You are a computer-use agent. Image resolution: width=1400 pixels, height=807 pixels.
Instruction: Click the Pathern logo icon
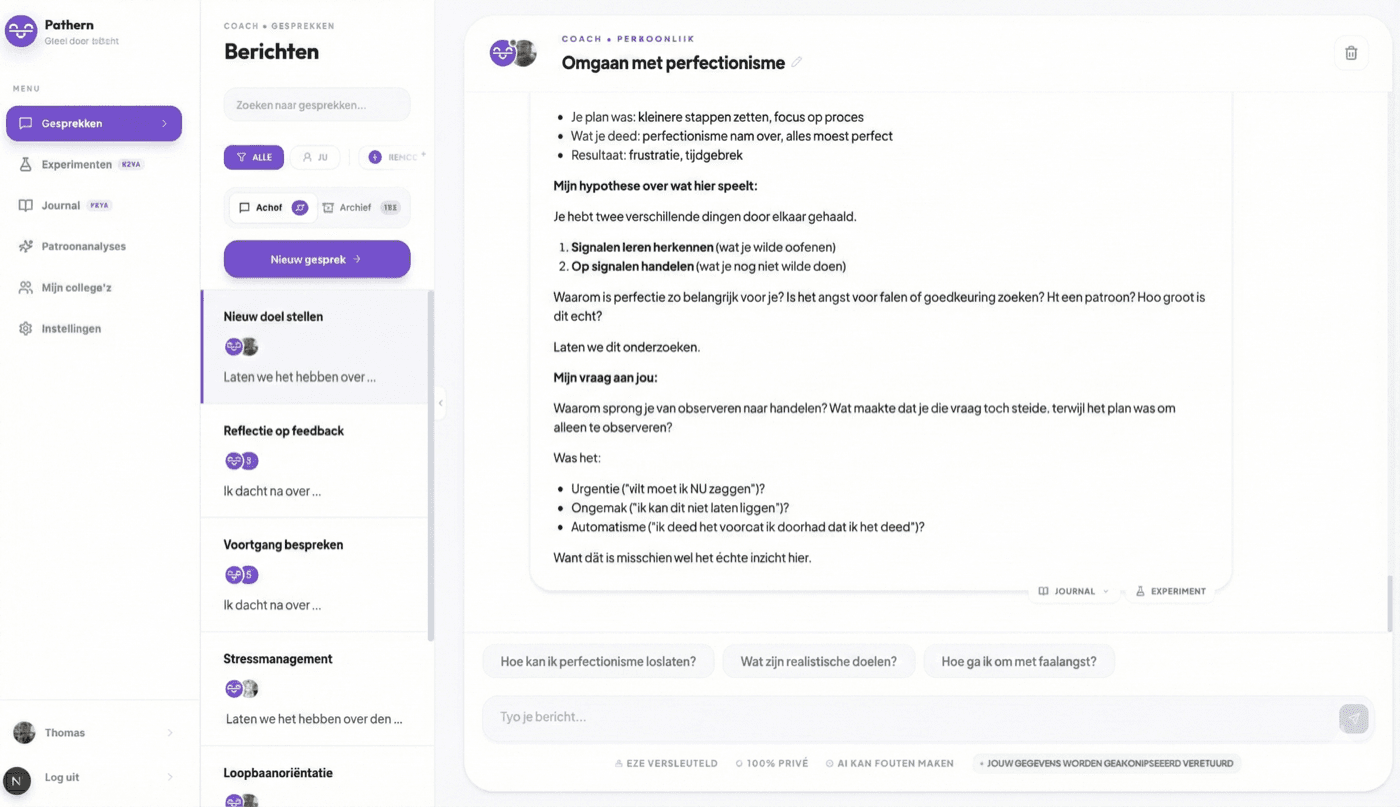(20, 30)
